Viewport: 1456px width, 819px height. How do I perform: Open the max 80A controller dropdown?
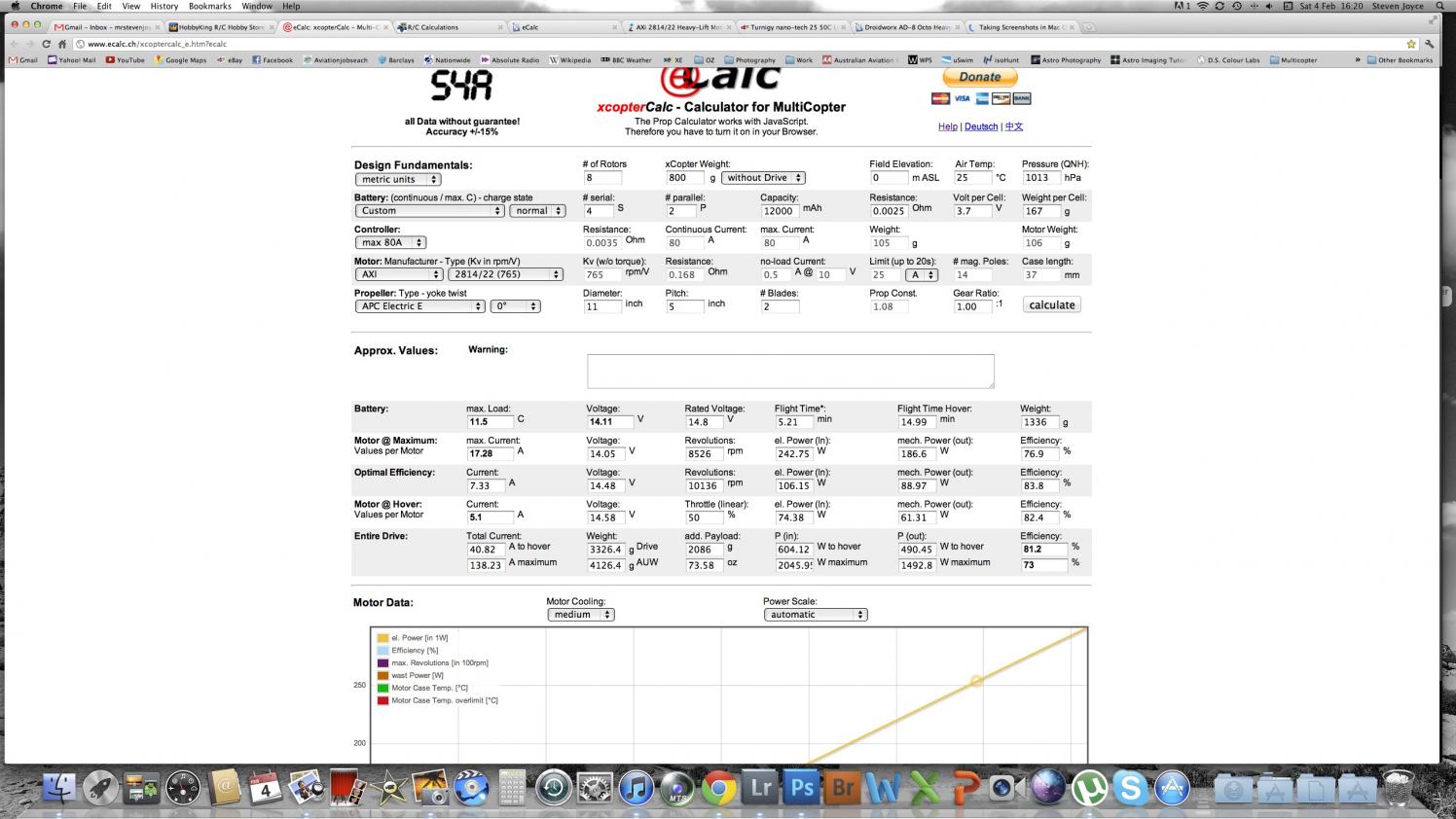click(390, 243)
